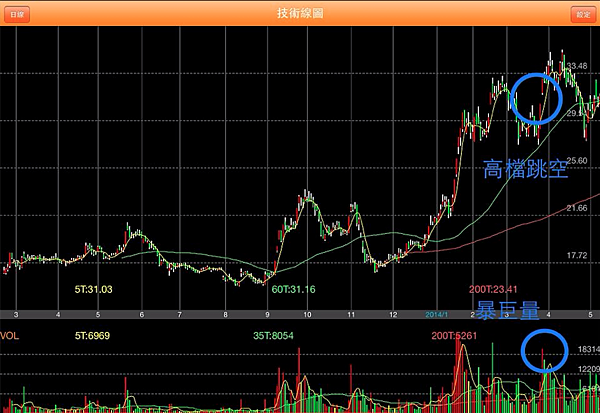
Task: Tap the 2014/1 date marker
Action: [x=436, y=315]
